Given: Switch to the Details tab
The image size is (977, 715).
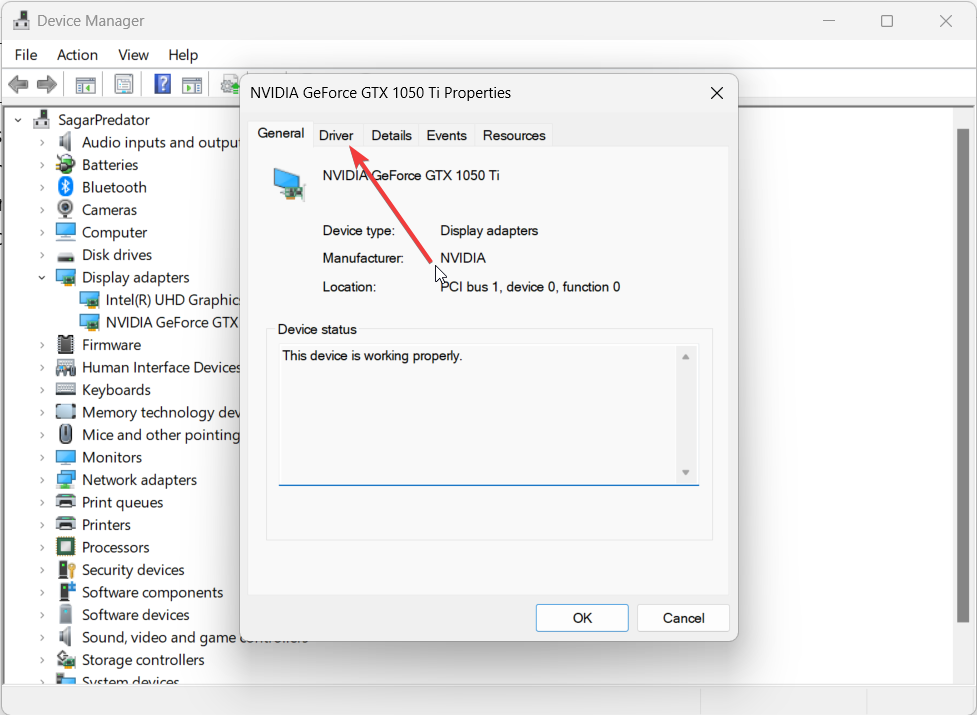Looking at the screenshot, I should (391, 135).
